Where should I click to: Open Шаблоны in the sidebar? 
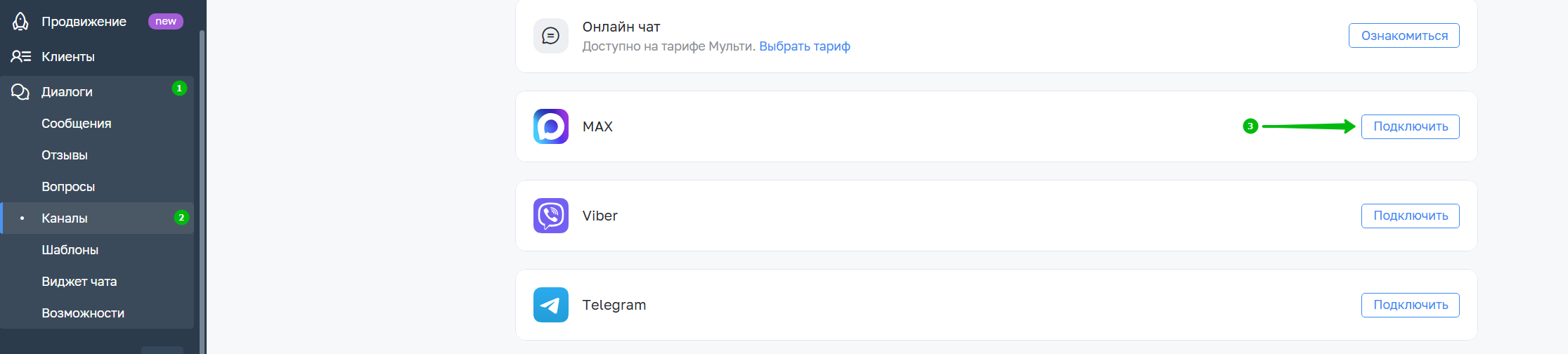point(70,250)
